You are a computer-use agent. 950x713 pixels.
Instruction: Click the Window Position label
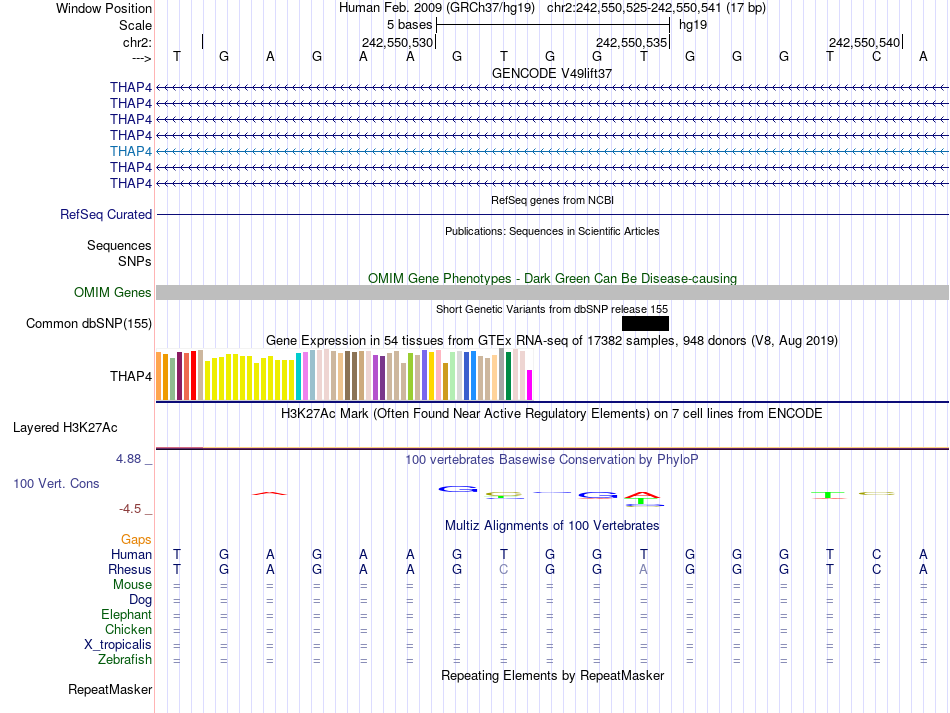click(104, 8)
